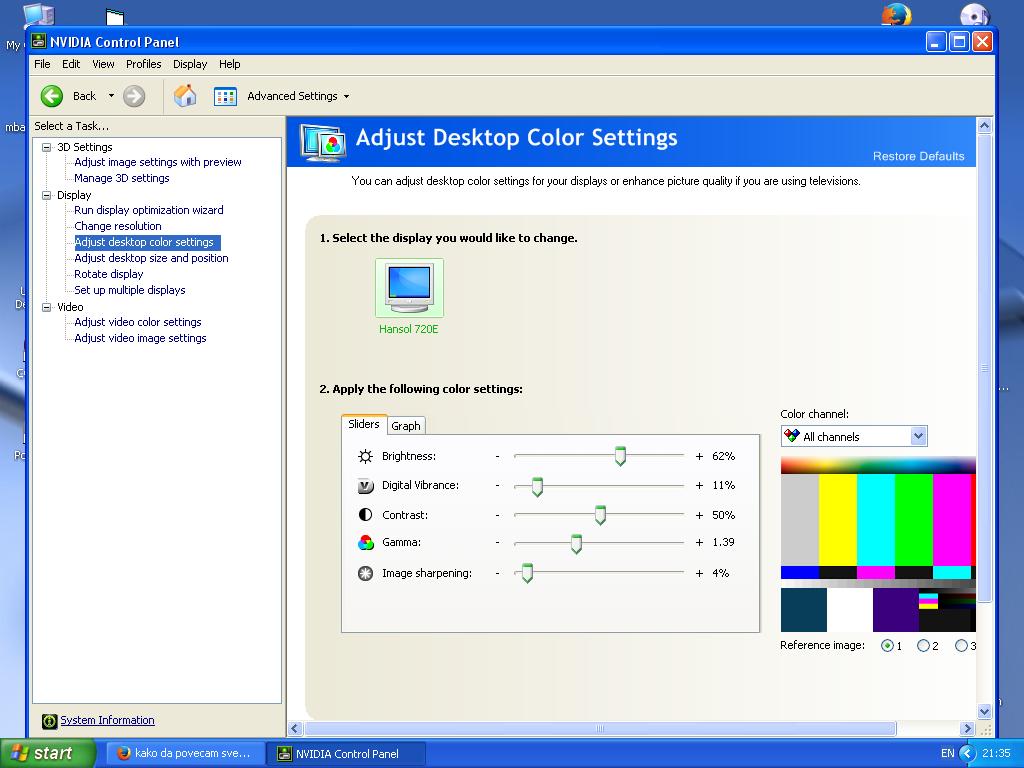
Task: Collapse the 3D Settings tree node
Action: point(47,148)
